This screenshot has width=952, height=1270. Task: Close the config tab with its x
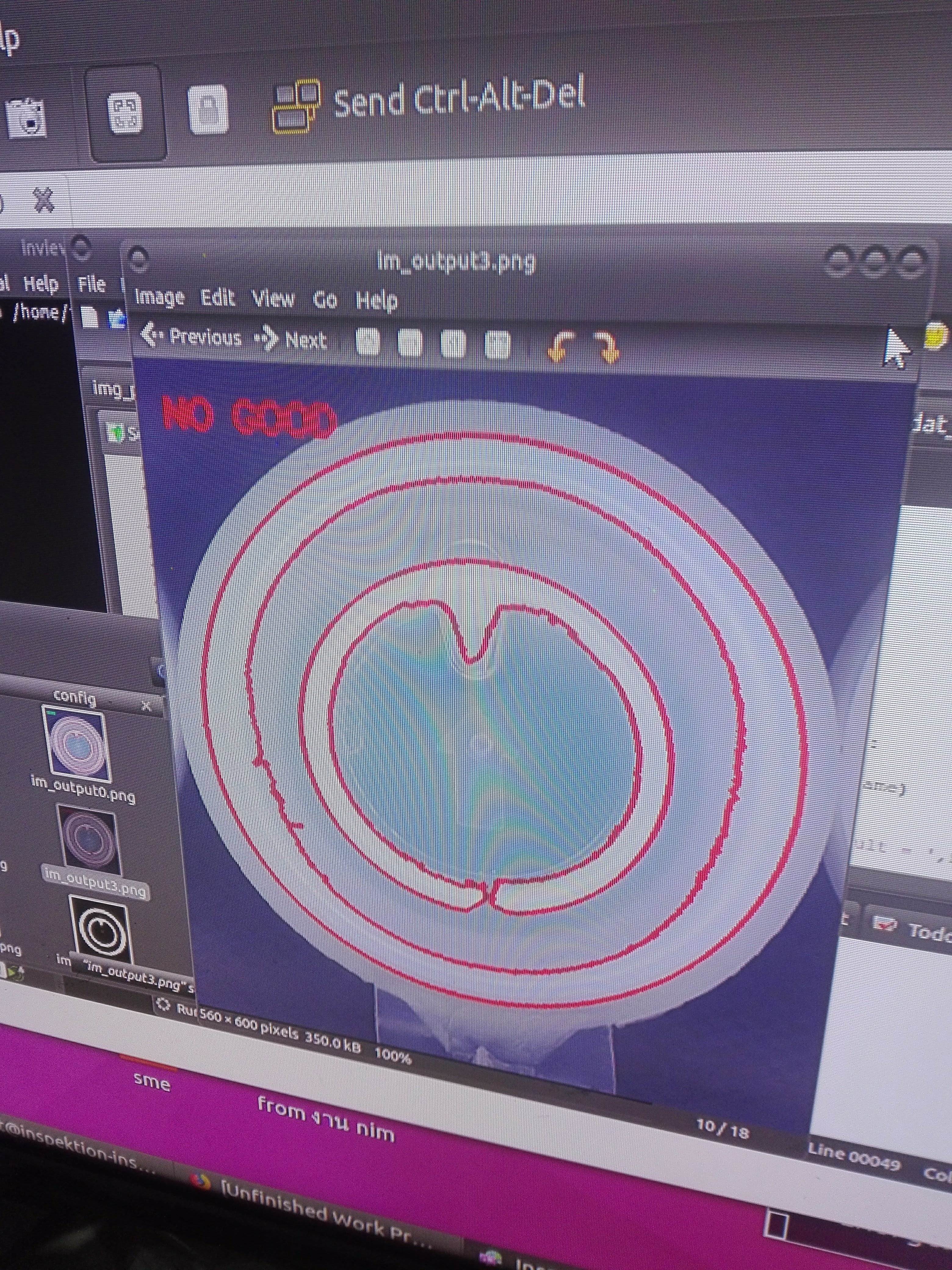pyautogui.click(x=146, y=706)
